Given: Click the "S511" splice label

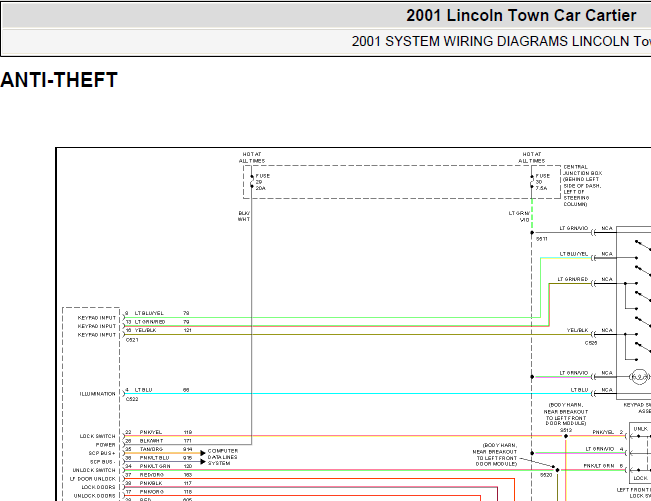Looking at the screenshot, I should (x=542, y=239).
